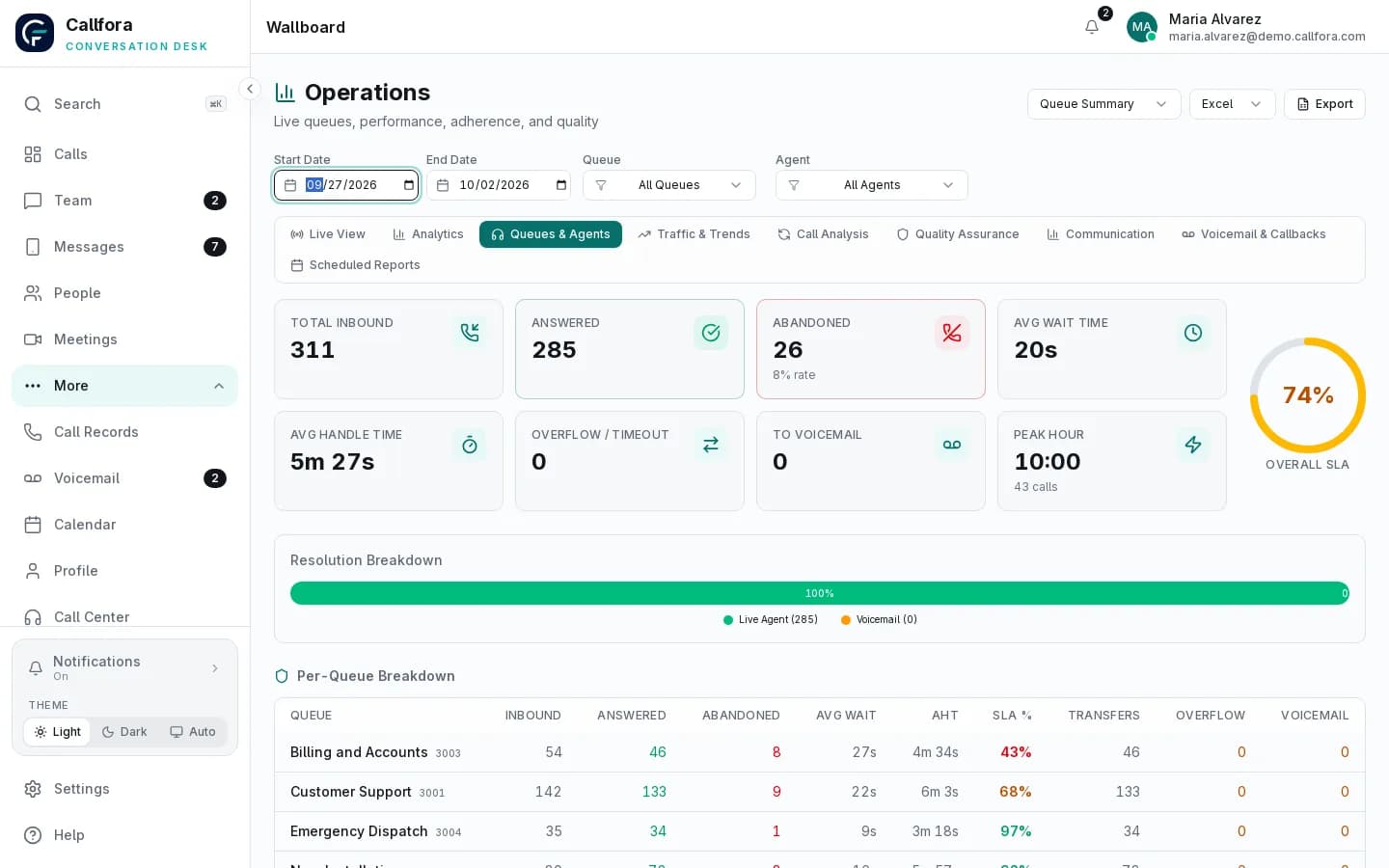The width and height of the screenshot is (1389, 868).
Task: Open the All Agents filter dropdown
Action: click(871, 185)
